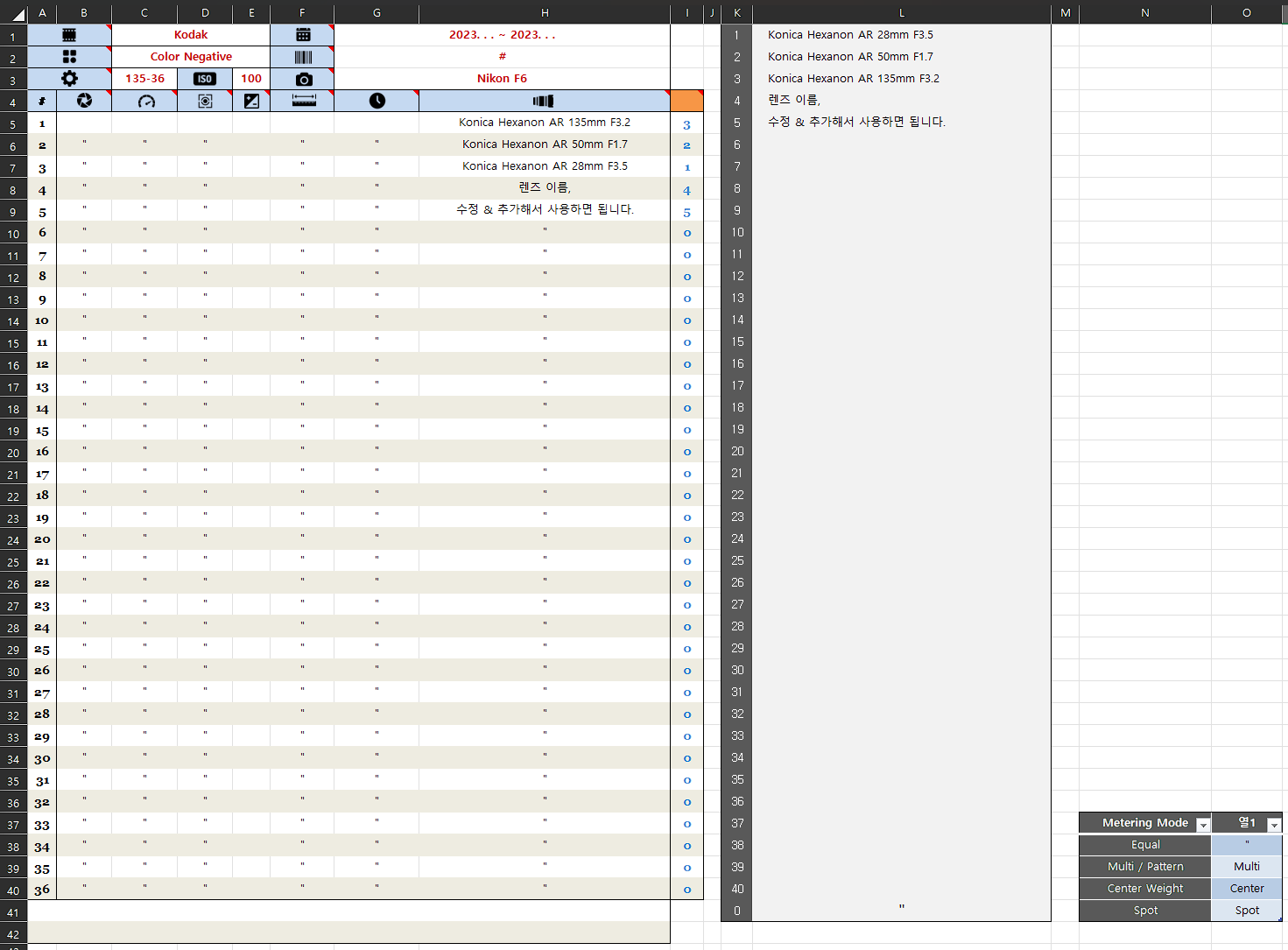Click the Metering Mode table header

click(1144, 823)
